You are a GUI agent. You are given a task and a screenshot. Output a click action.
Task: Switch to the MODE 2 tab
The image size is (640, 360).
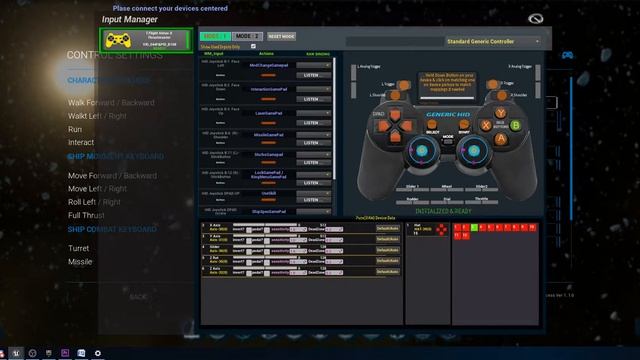(x=247, y=36)
